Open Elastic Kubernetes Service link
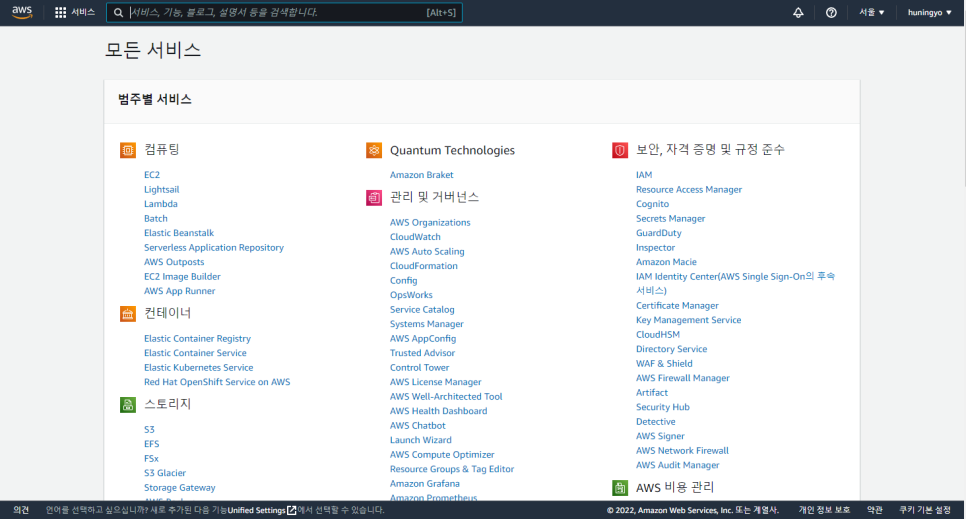Image resolution: width=966 pixels, height=519 pixels. [x=198, y=367]
